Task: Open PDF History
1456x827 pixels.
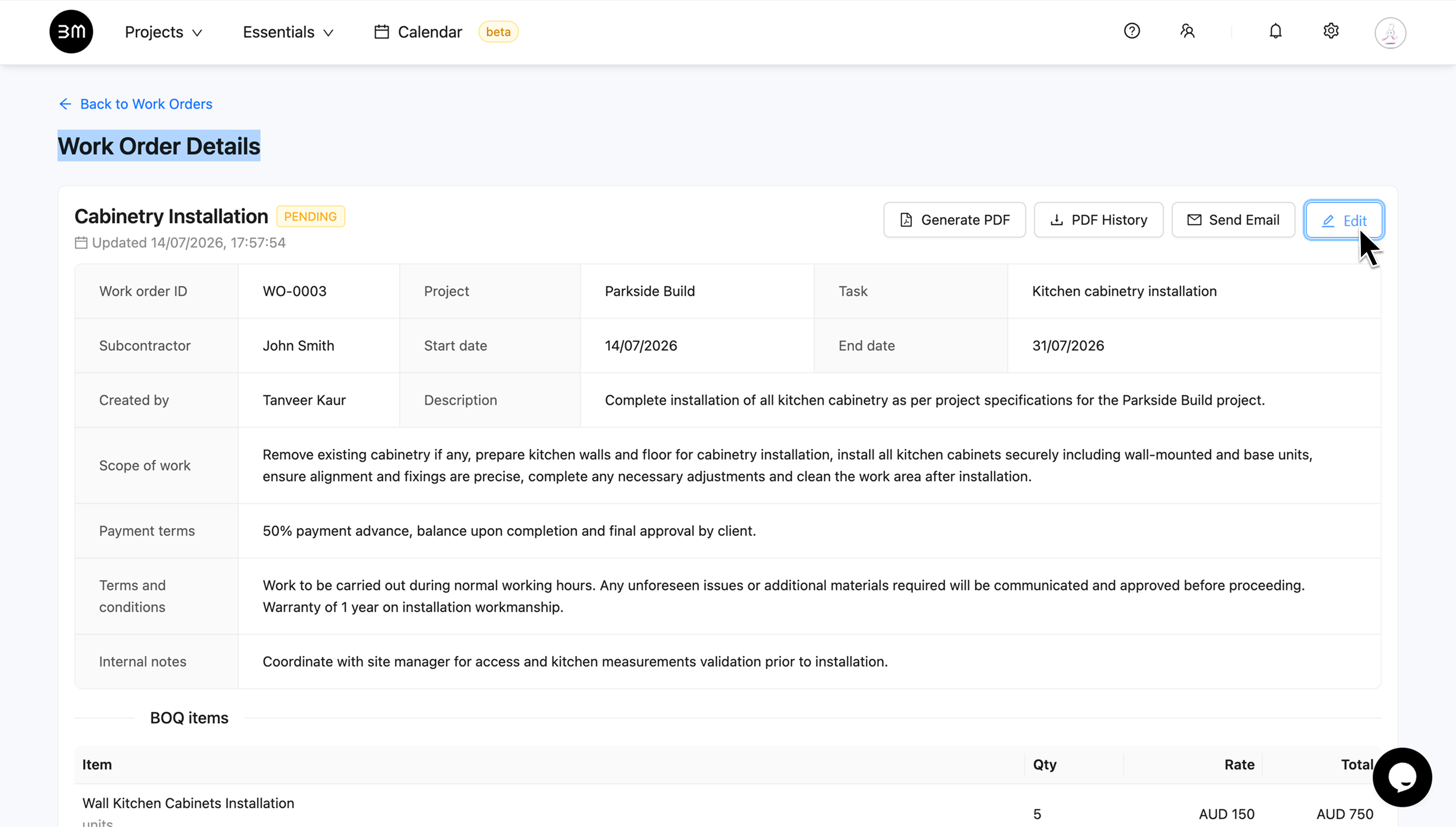Action: click(1098, 220)
